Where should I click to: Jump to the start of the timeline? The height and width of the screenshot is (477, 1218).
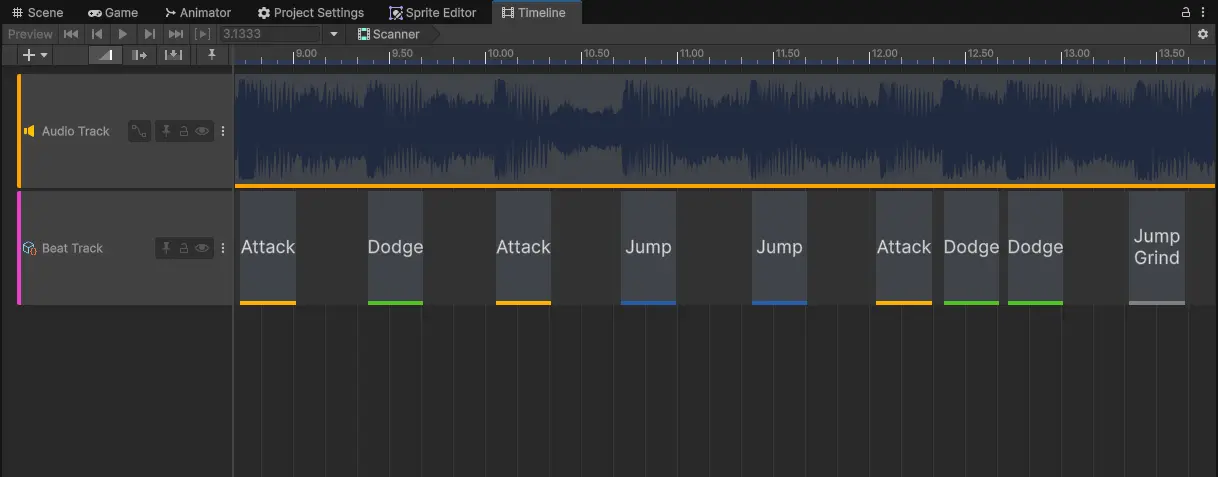pos(71,34)
